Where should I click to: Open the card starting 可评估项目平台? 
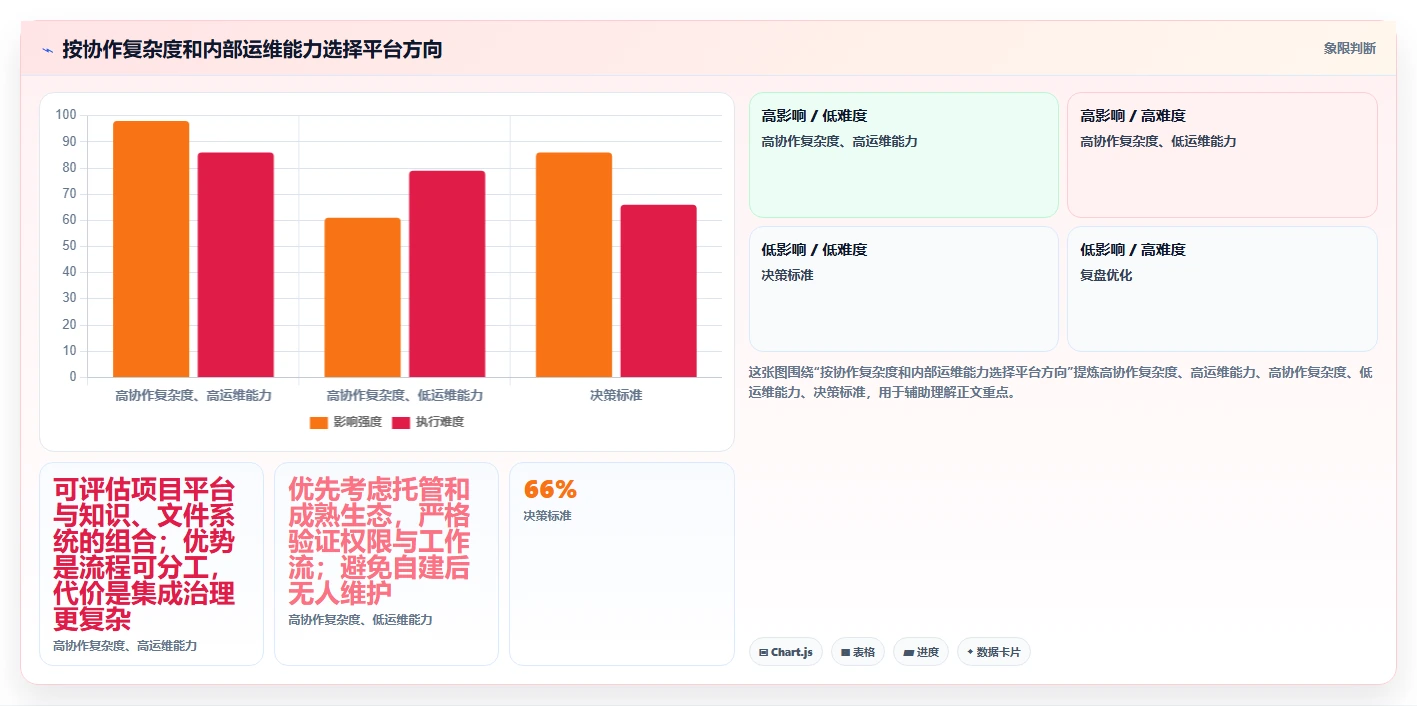(x=151, y=564)
